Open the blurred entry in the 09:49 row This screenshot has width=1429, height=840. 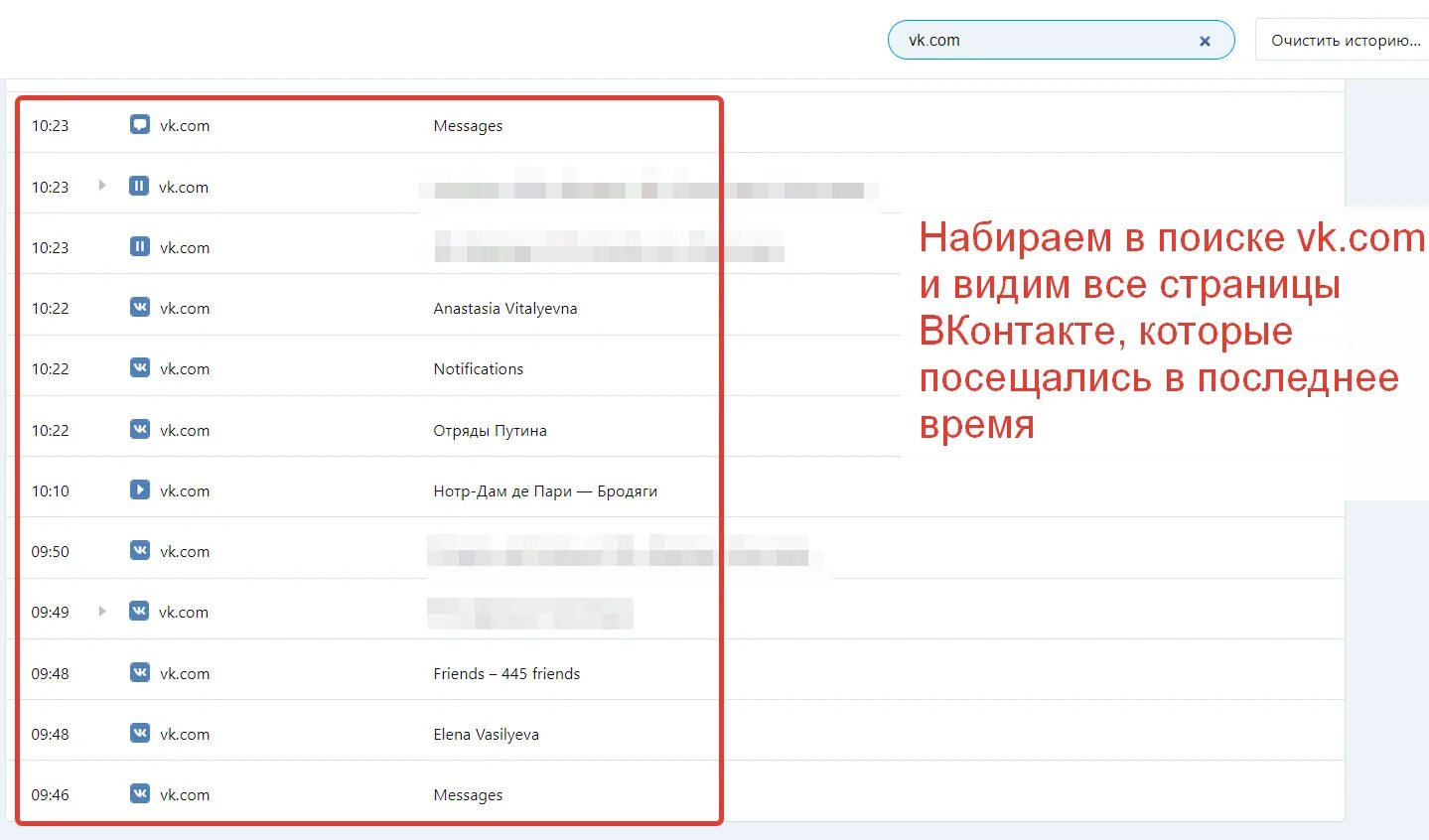(530, 613)
